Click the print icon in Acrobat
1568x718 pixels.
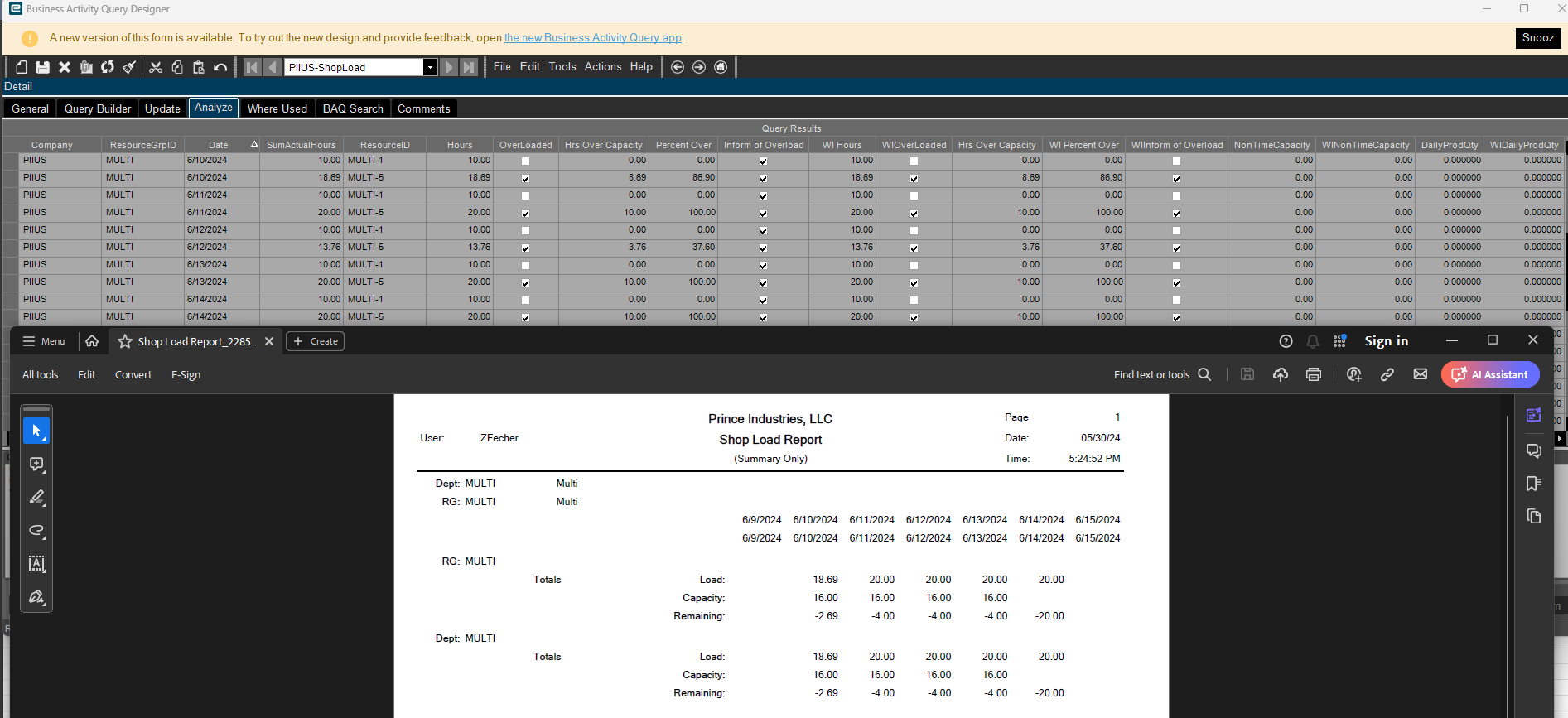tap(1313, 374)
